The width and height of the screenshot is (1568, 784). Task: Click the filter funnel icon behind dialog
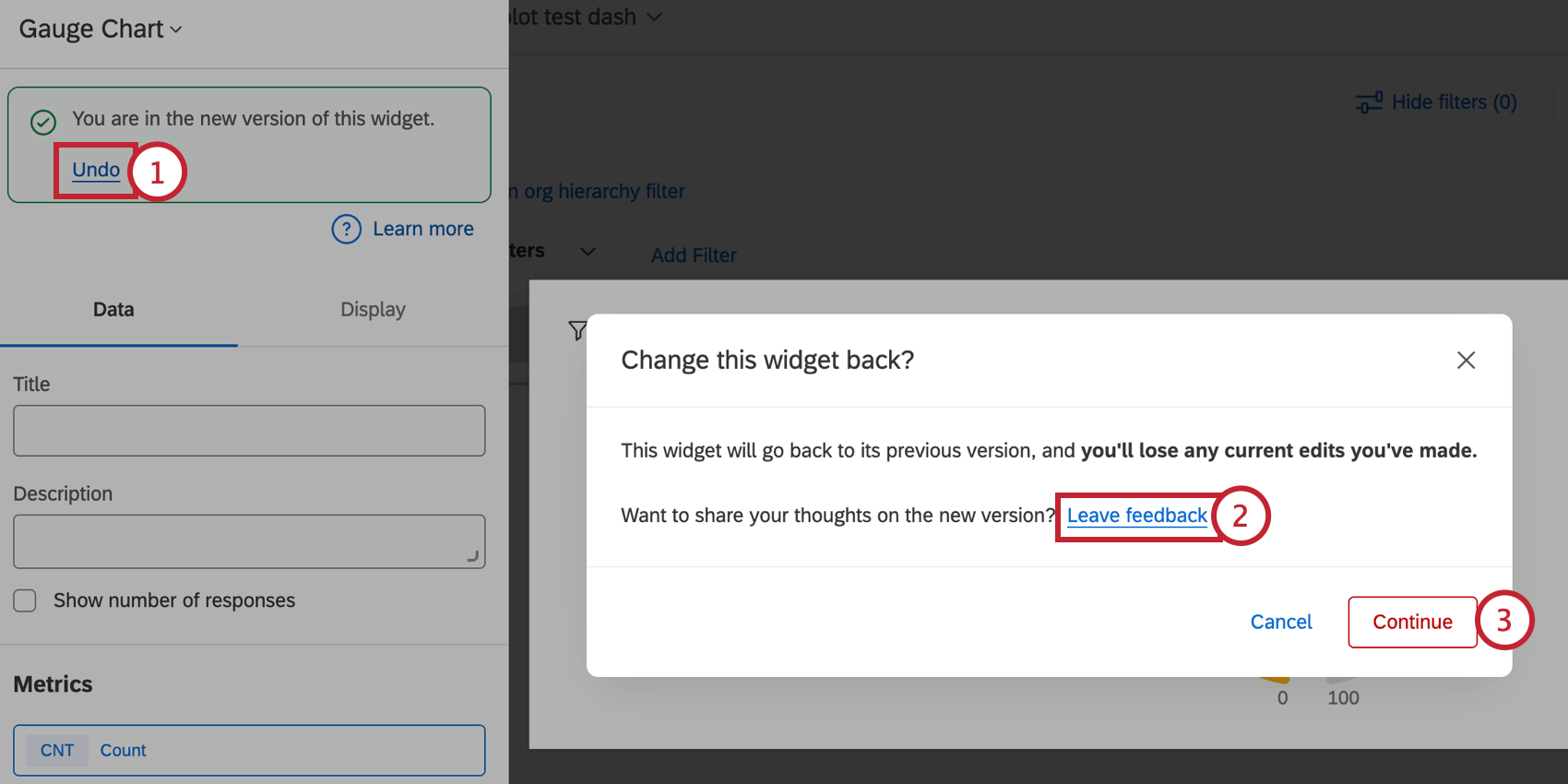(576, 330)
